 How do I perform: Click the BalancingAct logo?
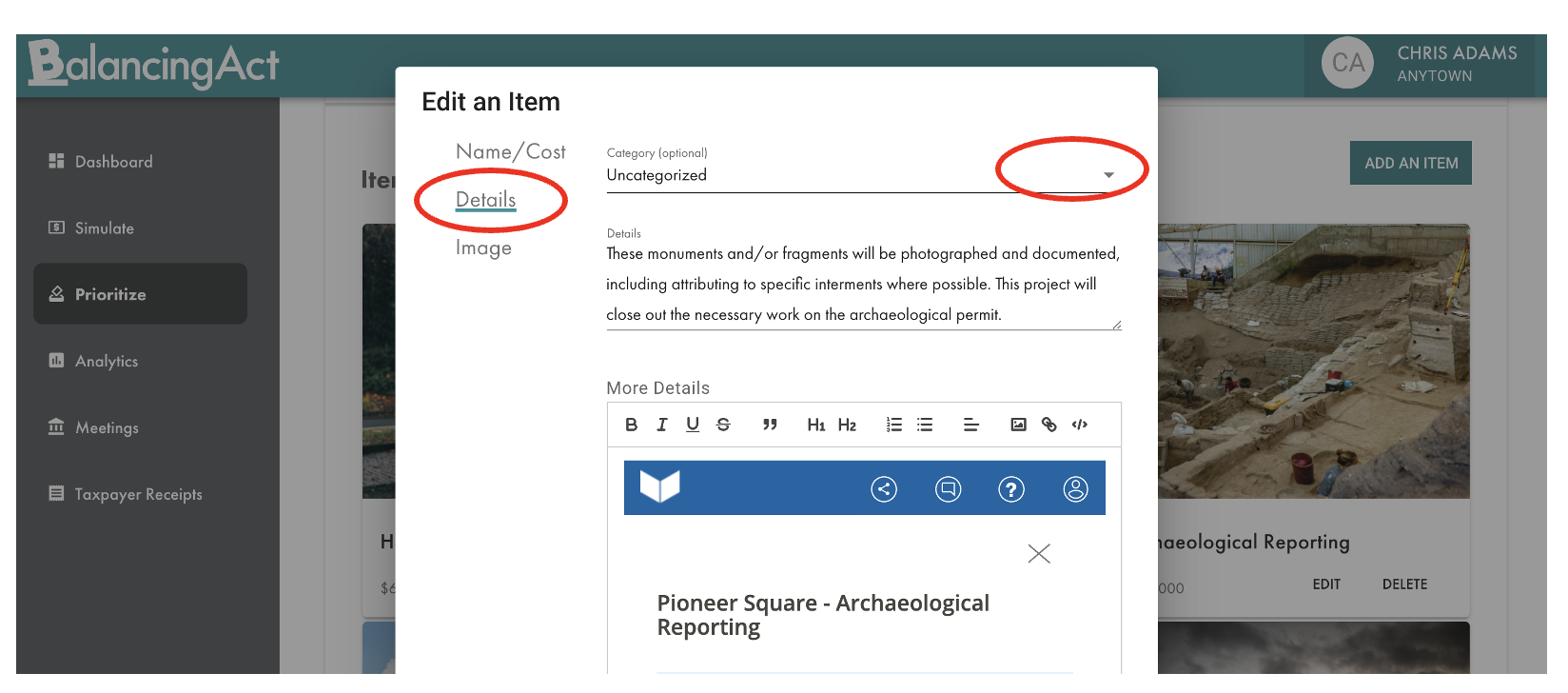tap(152, 65)
